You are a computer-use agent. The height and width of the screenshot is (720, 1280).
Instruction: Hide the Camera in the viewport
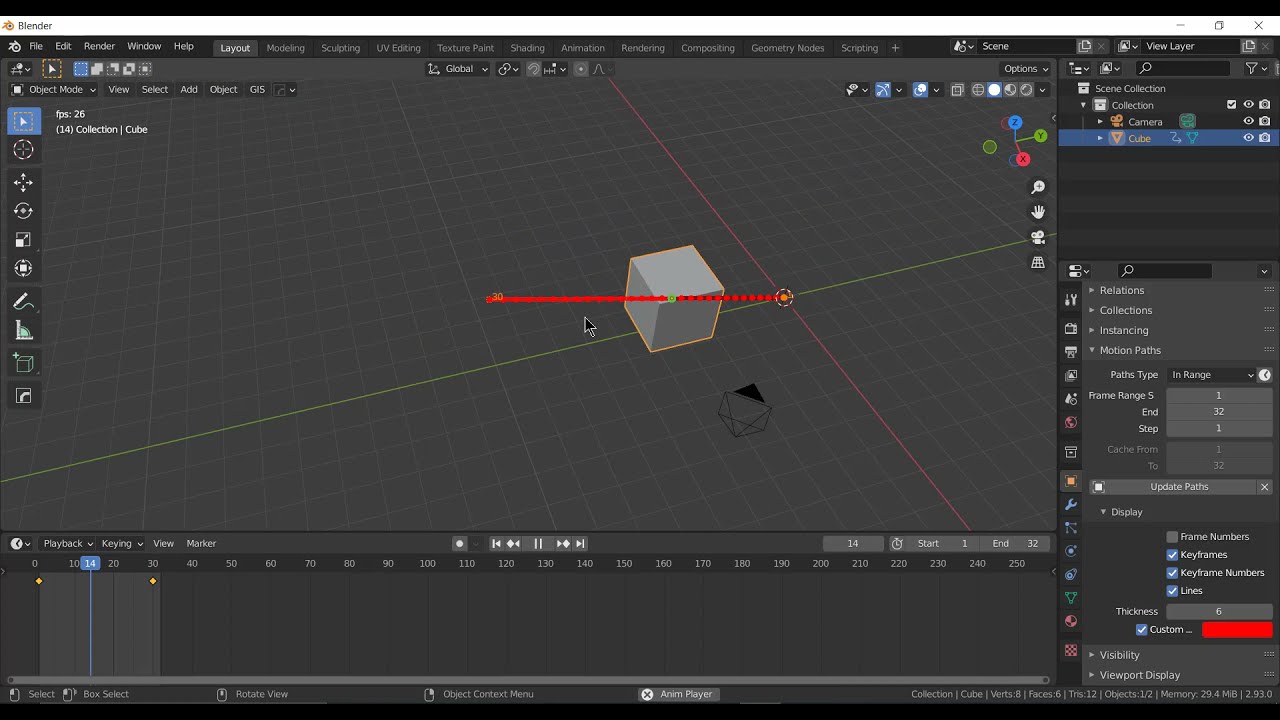[1248, 121]
